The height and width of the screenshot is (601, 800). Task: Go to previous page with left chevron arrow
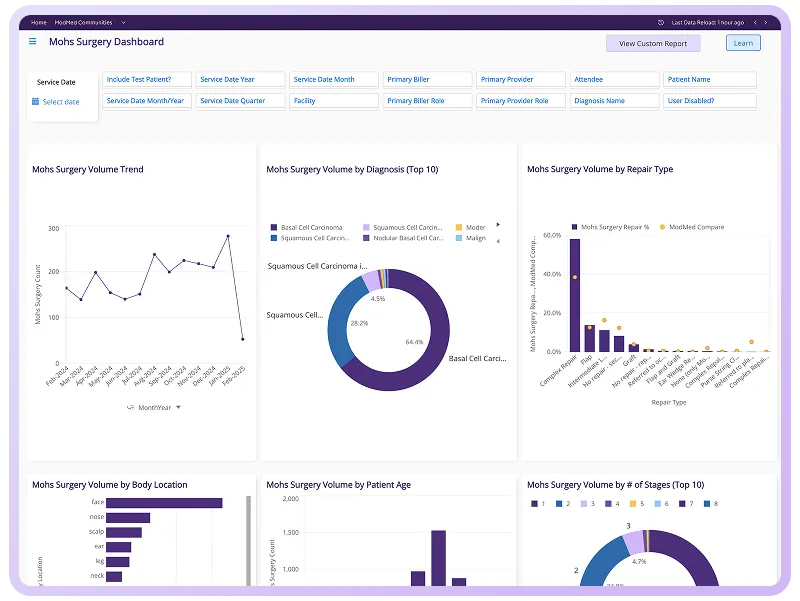(755, 22)
